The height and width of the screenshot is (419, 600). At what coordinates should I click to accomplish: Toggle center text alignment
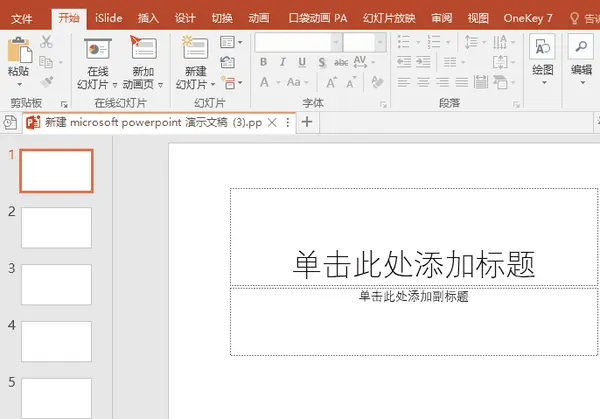(x=423, y=82)
